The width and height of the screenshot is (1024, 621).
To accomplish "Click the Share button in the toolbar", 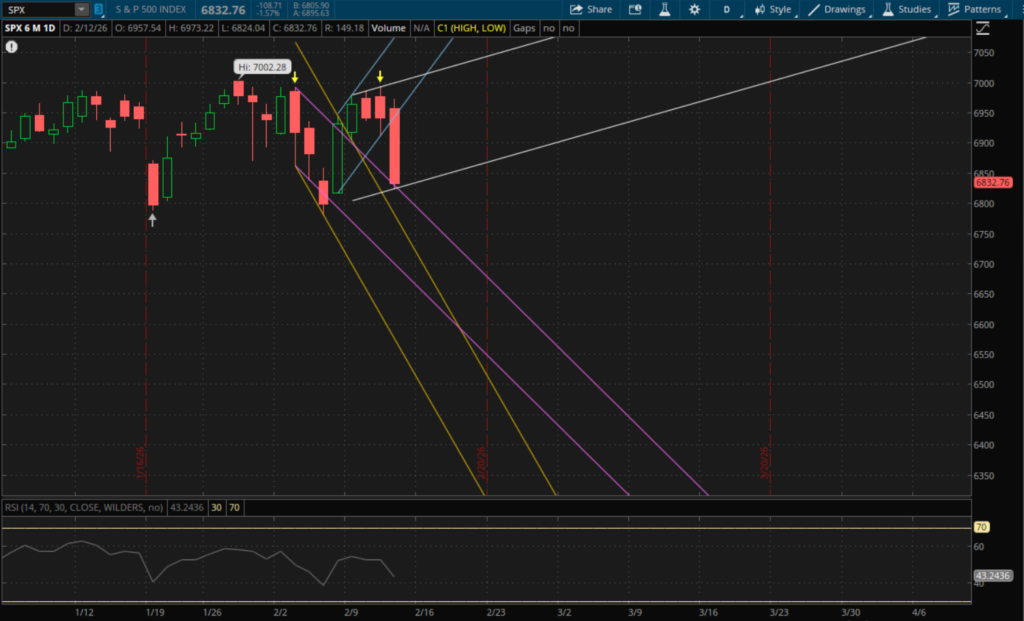I will 591,9.
